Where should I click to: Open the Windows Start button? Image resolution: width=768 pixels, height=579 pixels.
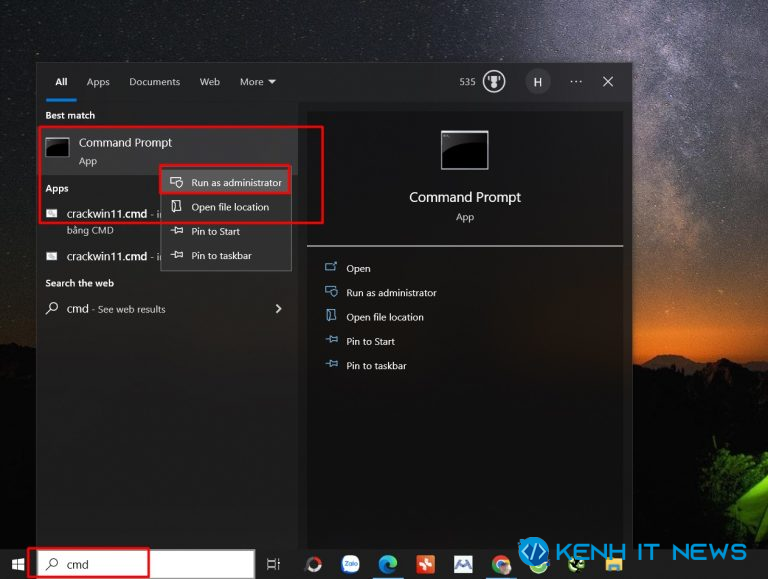pos(18,564)
